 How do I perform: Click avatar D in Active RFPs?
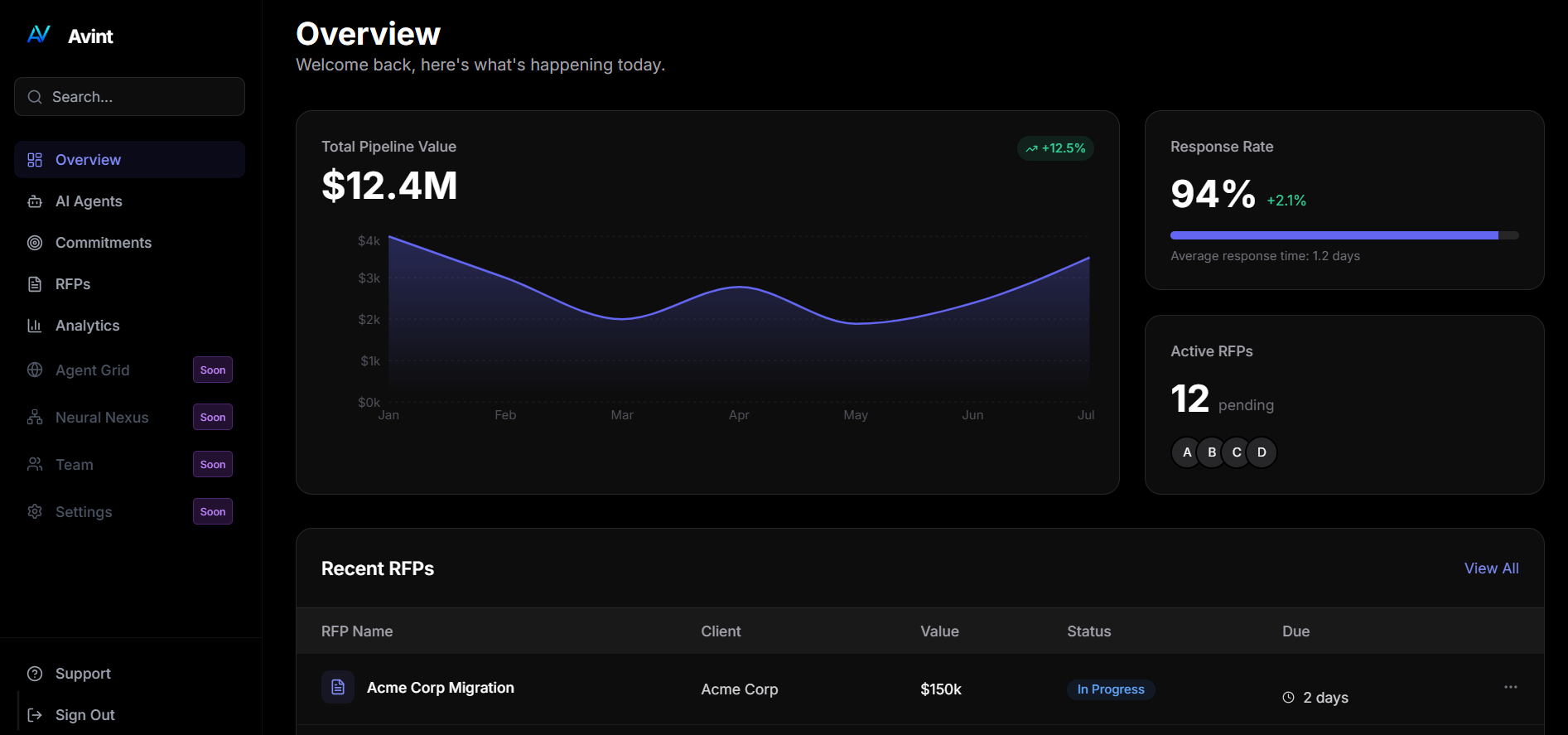click(x=1262, y=452)
